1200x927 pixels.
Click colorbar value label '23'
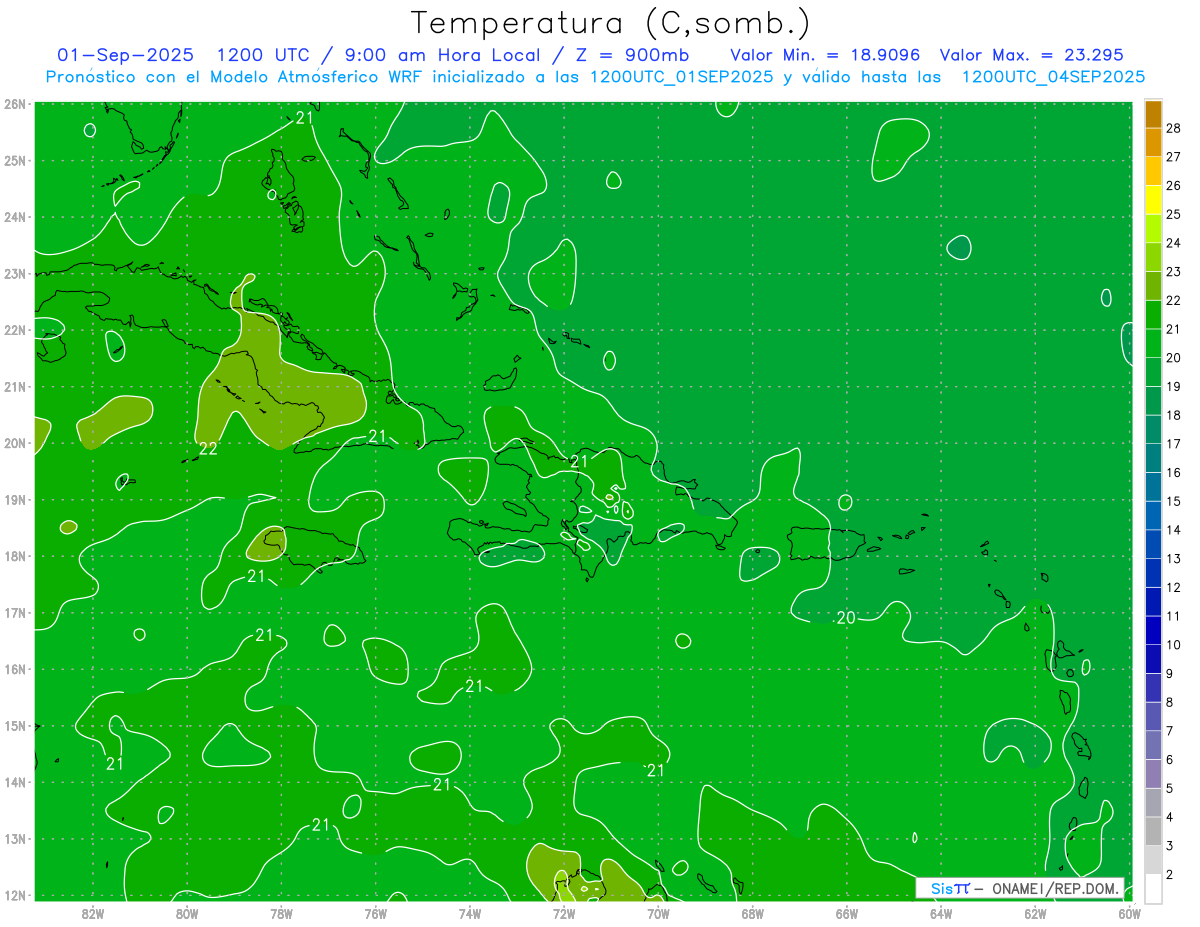point(1174,272)
